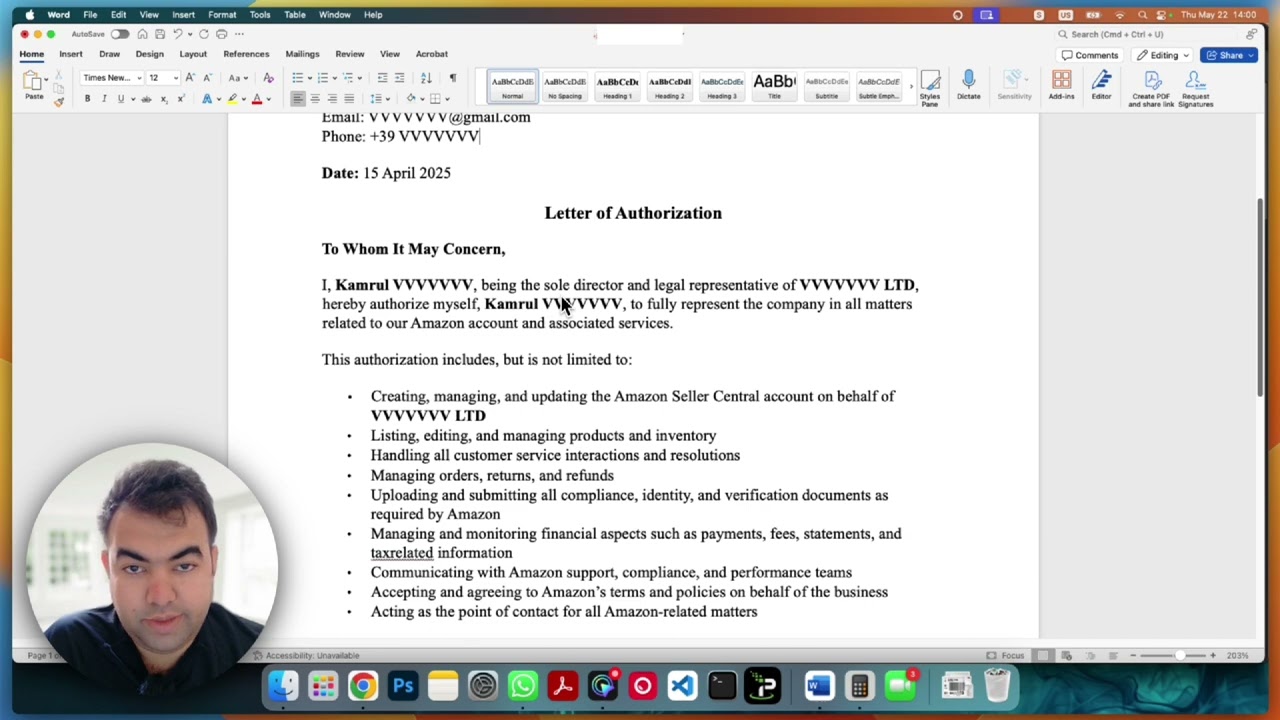Apply the Subtitle style

826,87
